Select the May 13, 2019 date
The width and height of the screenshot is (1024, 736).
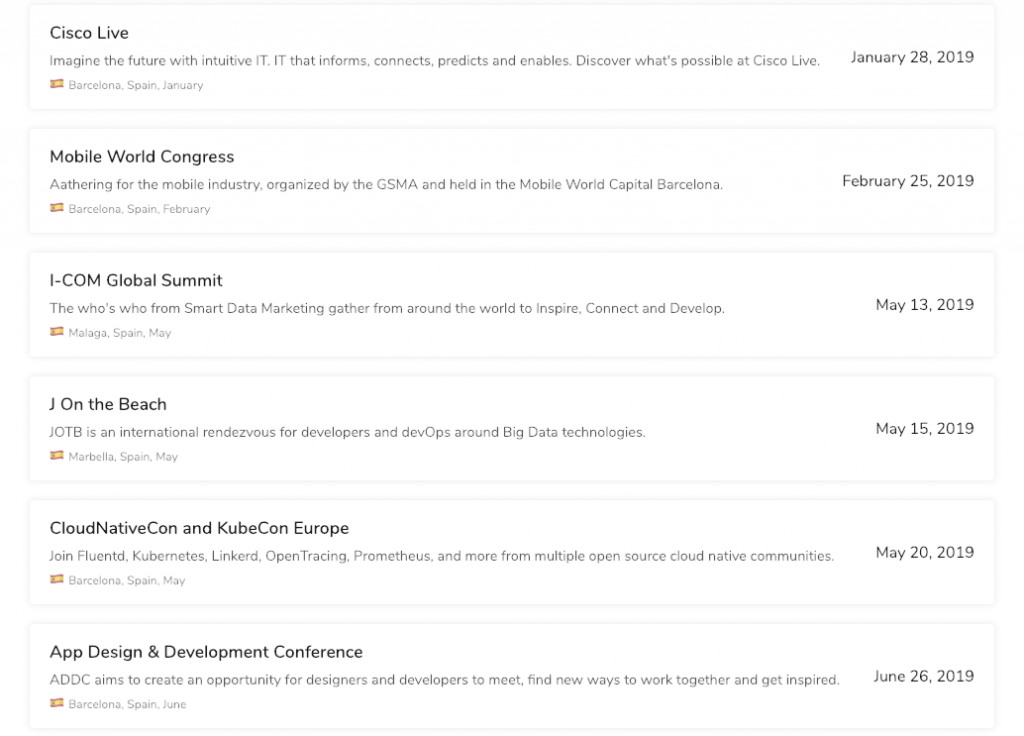[x=925, y=305]
